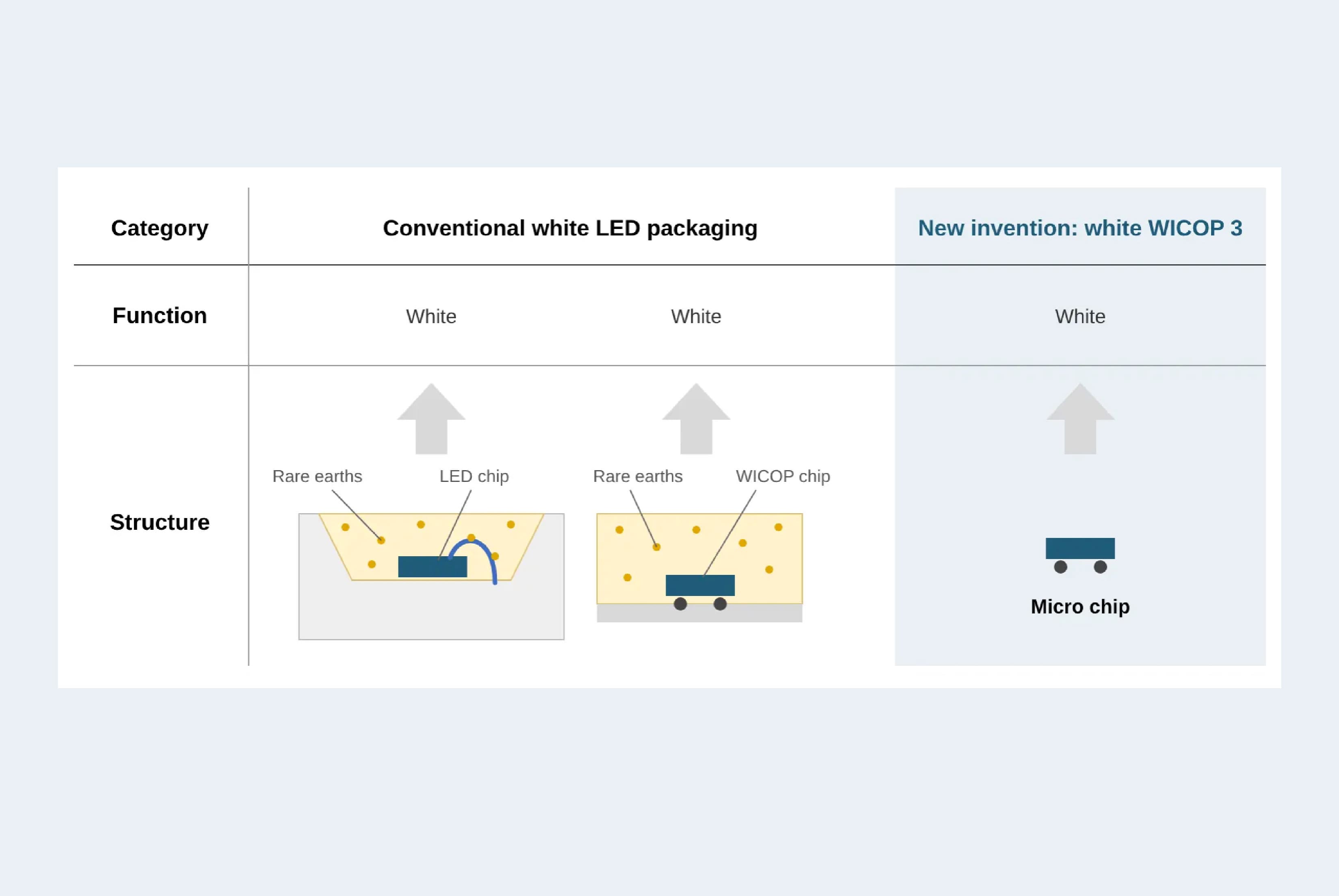
Task: Click the upward arrow above WICOP chip diagram
Action: pyautogui.click(x=696, y=419)
